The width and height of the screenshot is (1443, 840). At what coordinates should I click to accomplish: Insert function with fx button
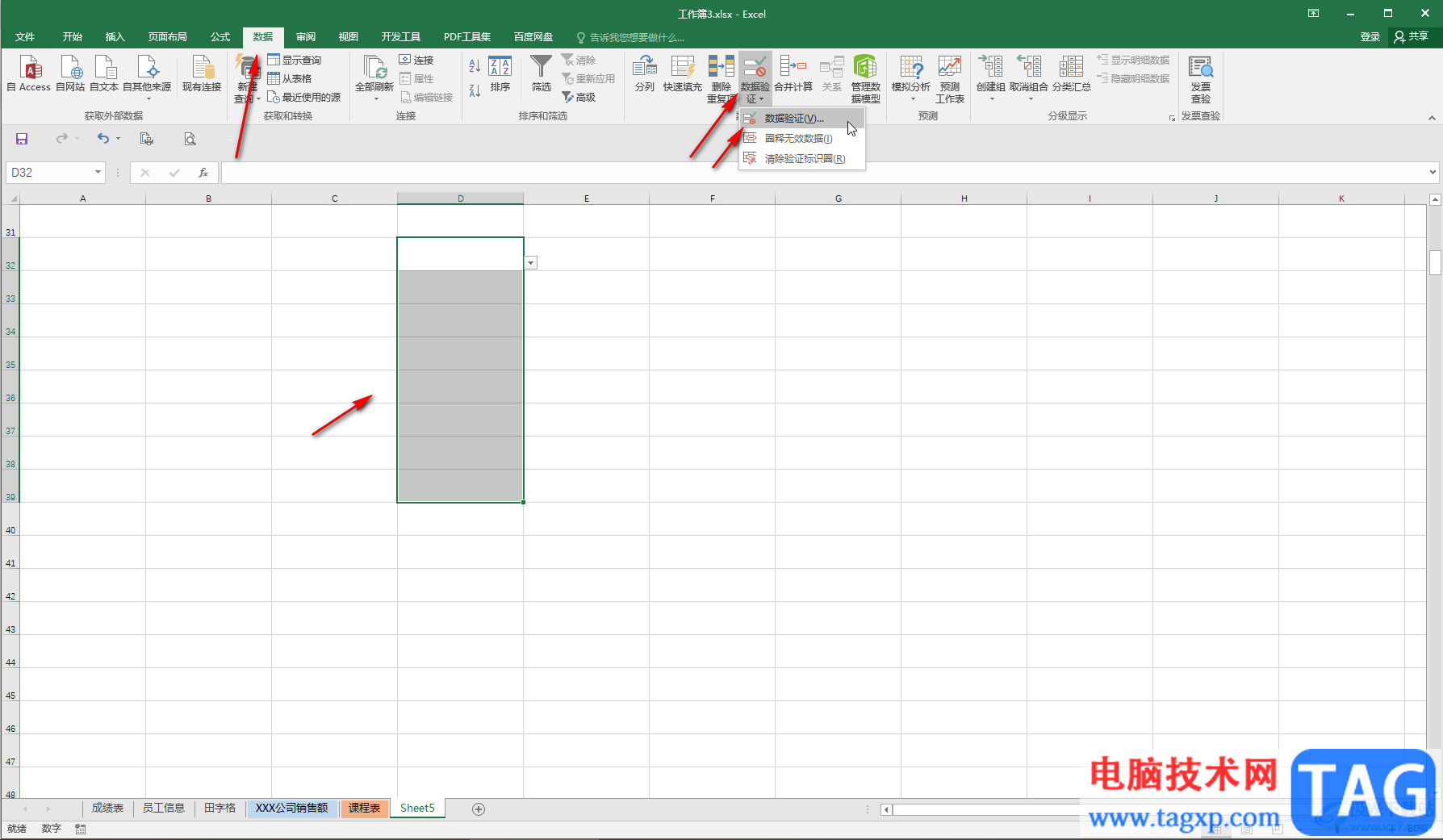click(203, 173)
